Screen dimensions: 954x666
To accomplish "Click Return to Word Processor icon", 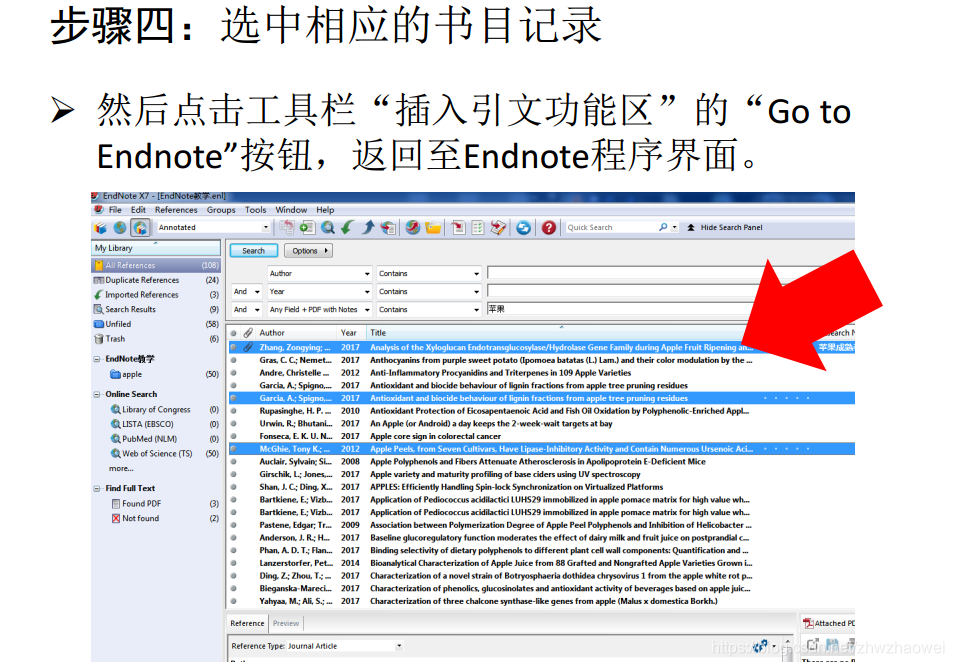I will pyautogui.click(x=498, y=227).
